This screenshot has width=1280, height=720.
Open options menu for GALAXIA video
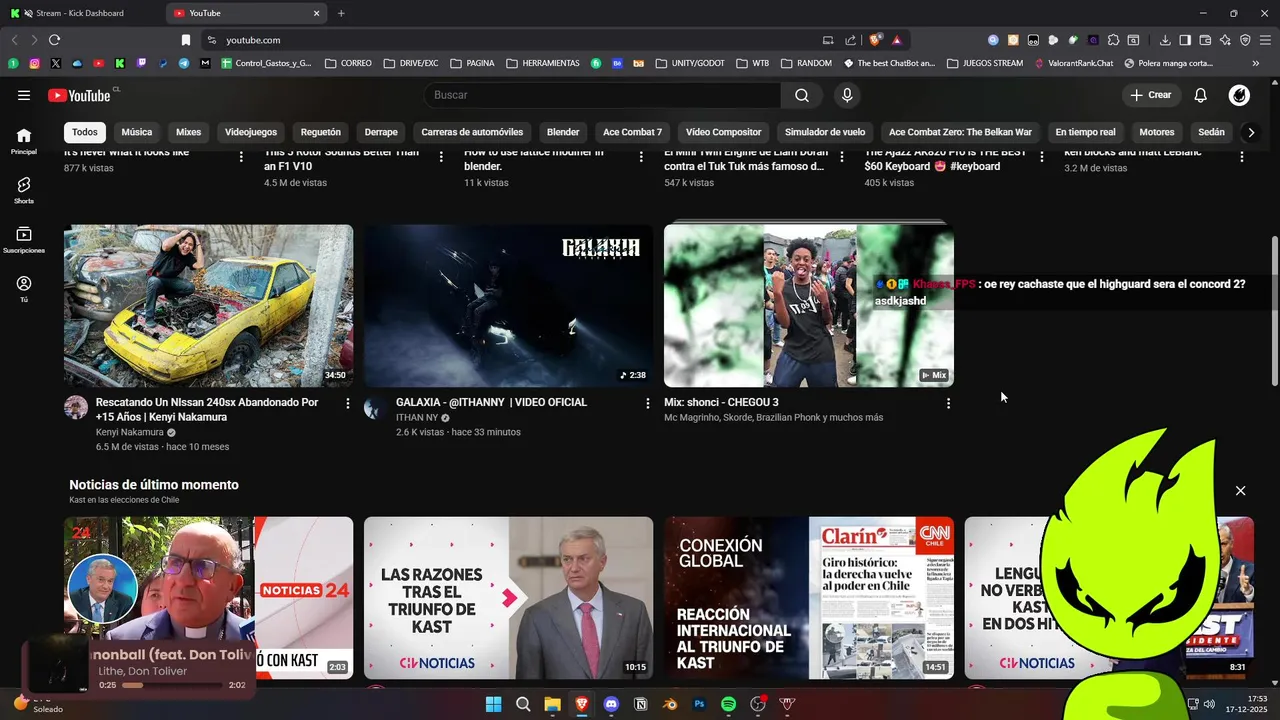pos(648,403)
